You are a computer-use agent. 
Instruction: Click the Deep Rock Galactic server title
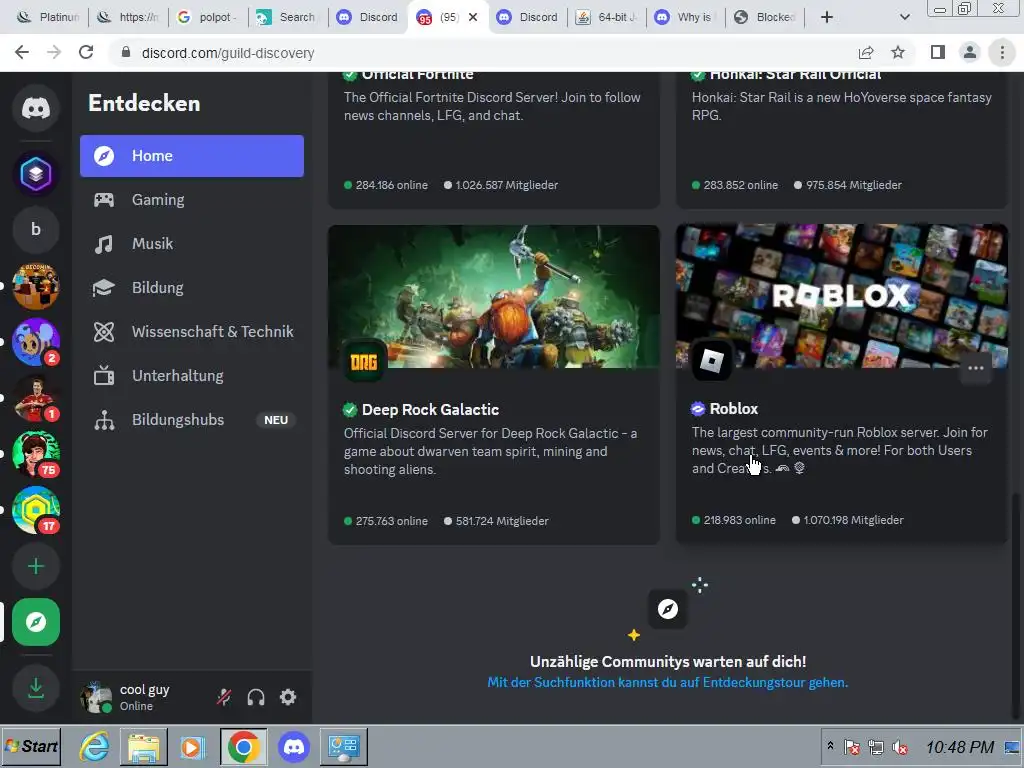[x=430, y=409]
